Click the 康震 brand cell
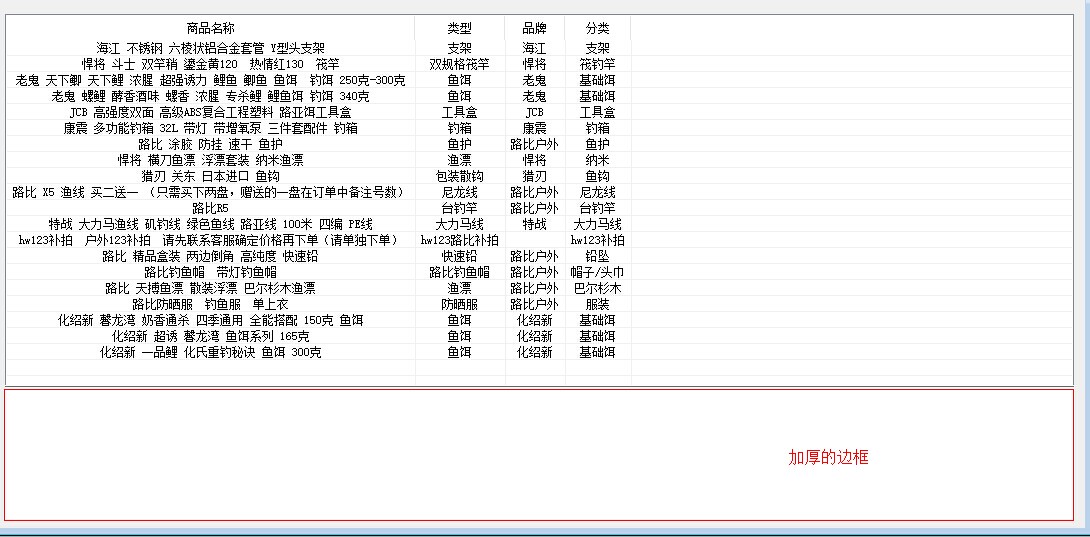Screen dimensions: 1090x537 [x=535, y=128]
